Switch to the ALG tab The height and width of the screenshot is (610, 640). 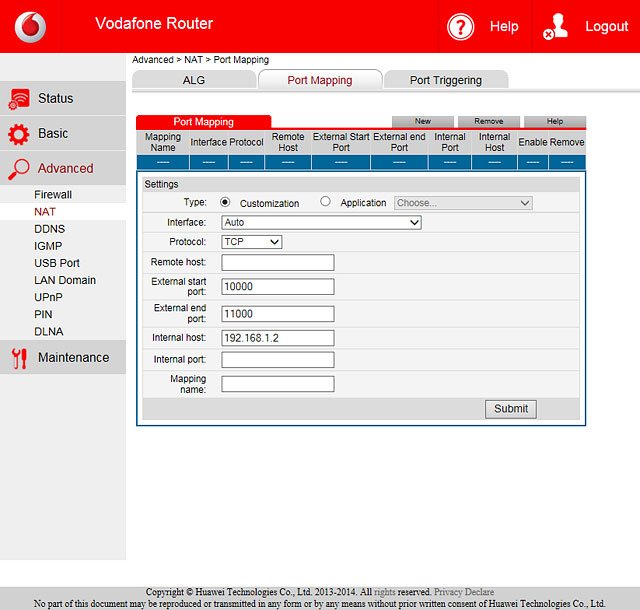(x=193, y=80)
